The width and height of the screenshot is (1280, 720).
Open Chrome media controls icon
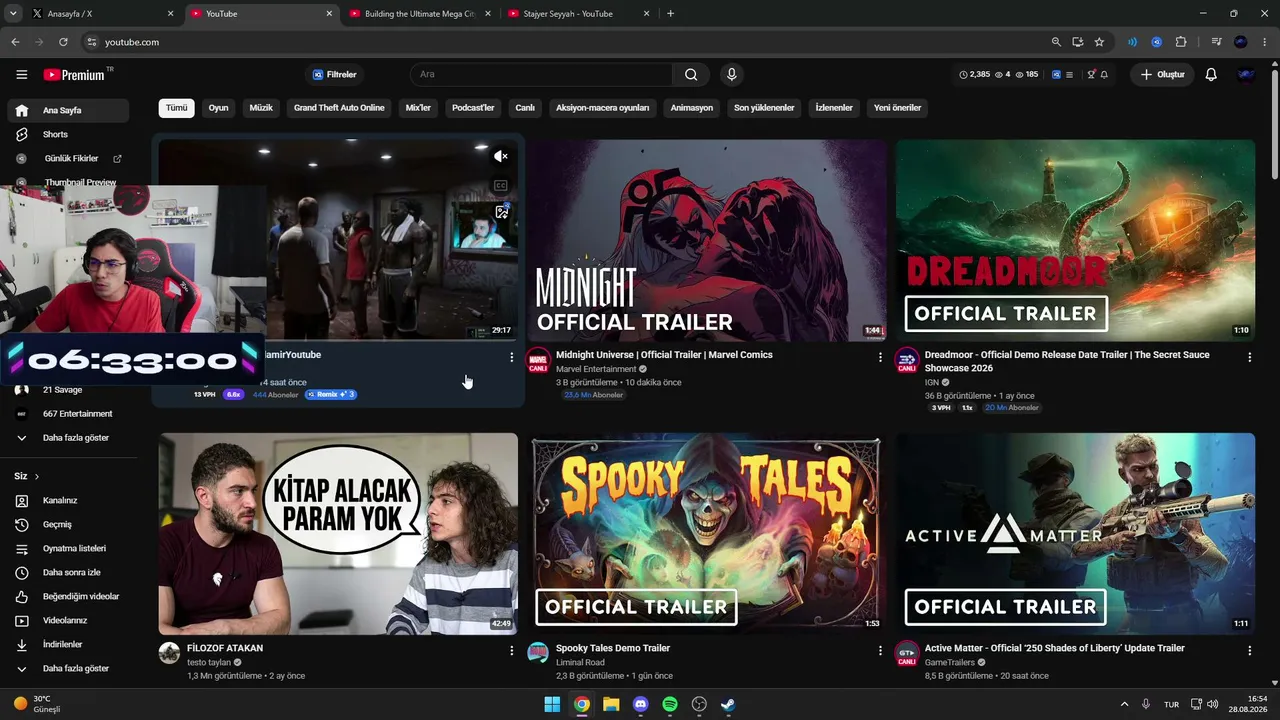pos(1216,42)
